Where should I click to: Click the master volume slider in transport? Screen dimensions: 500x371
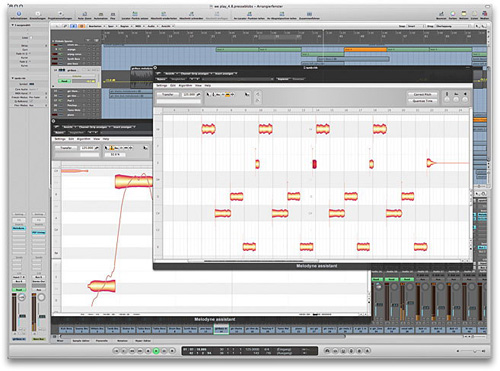pyautogui.click(x=472, y=351)
